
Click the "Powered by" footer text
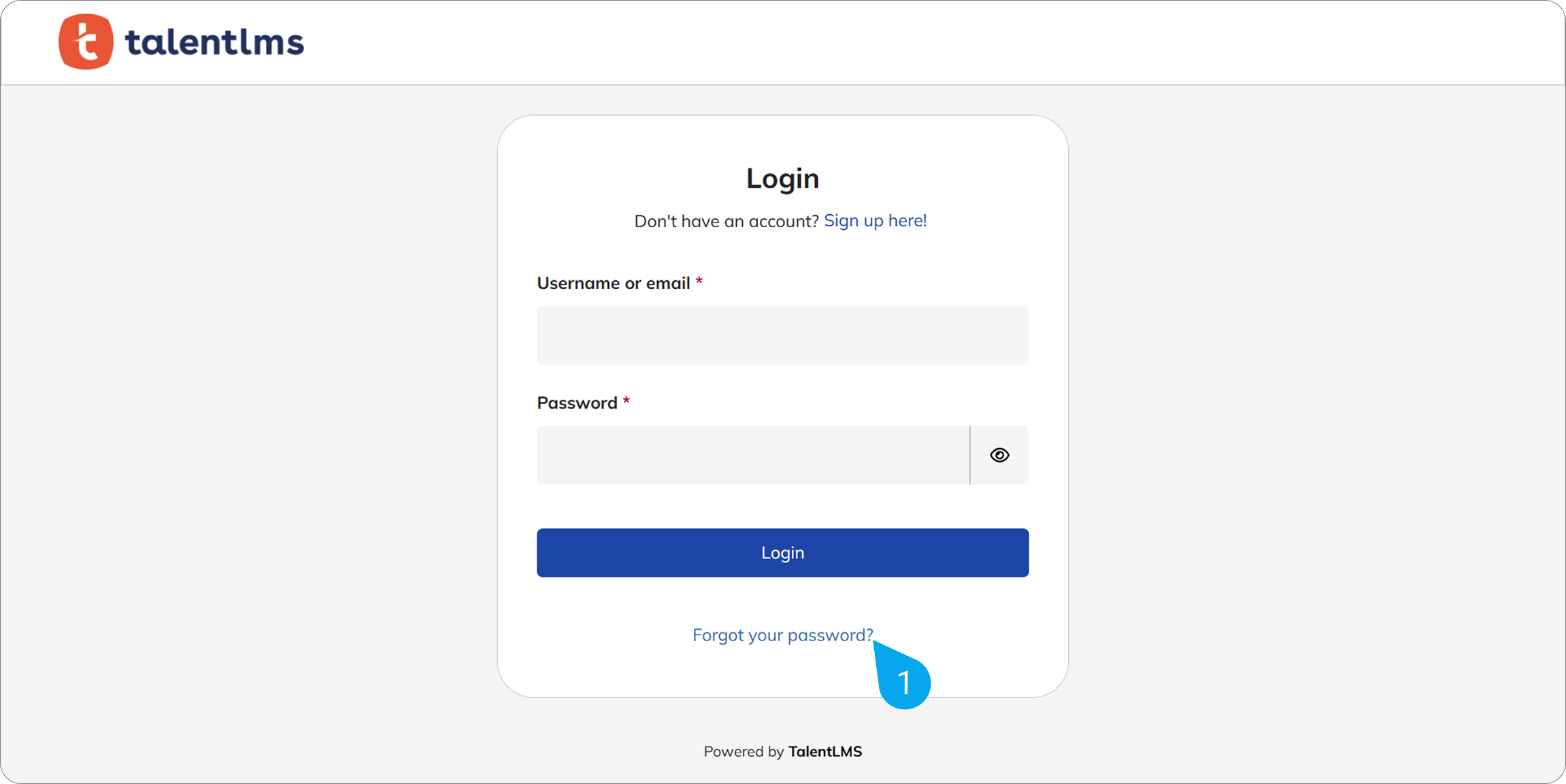click(x=744, y=751)
